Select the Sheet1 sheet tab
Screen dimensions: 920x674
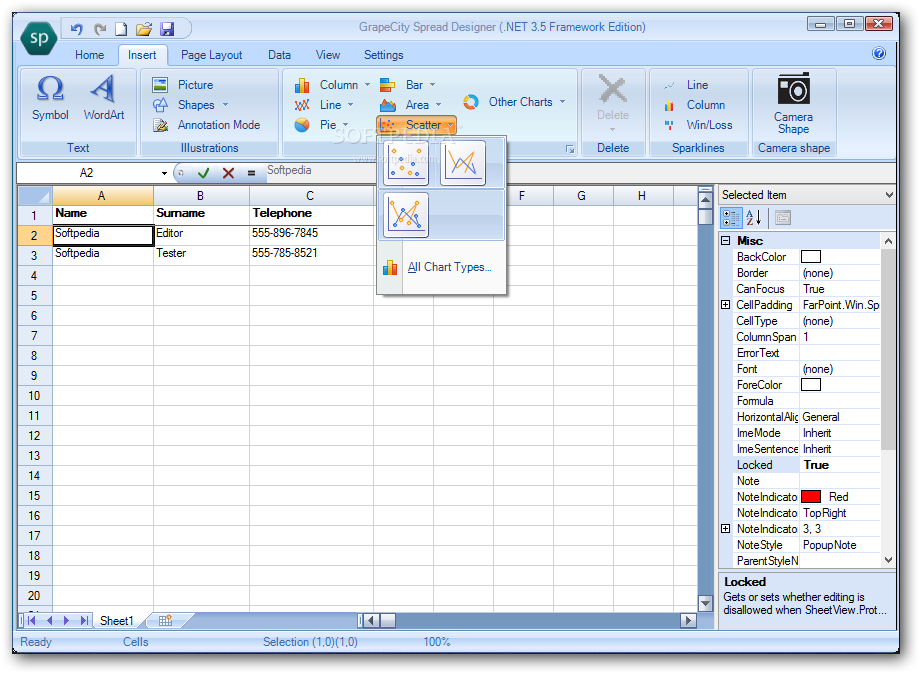[x=117, y=621]
